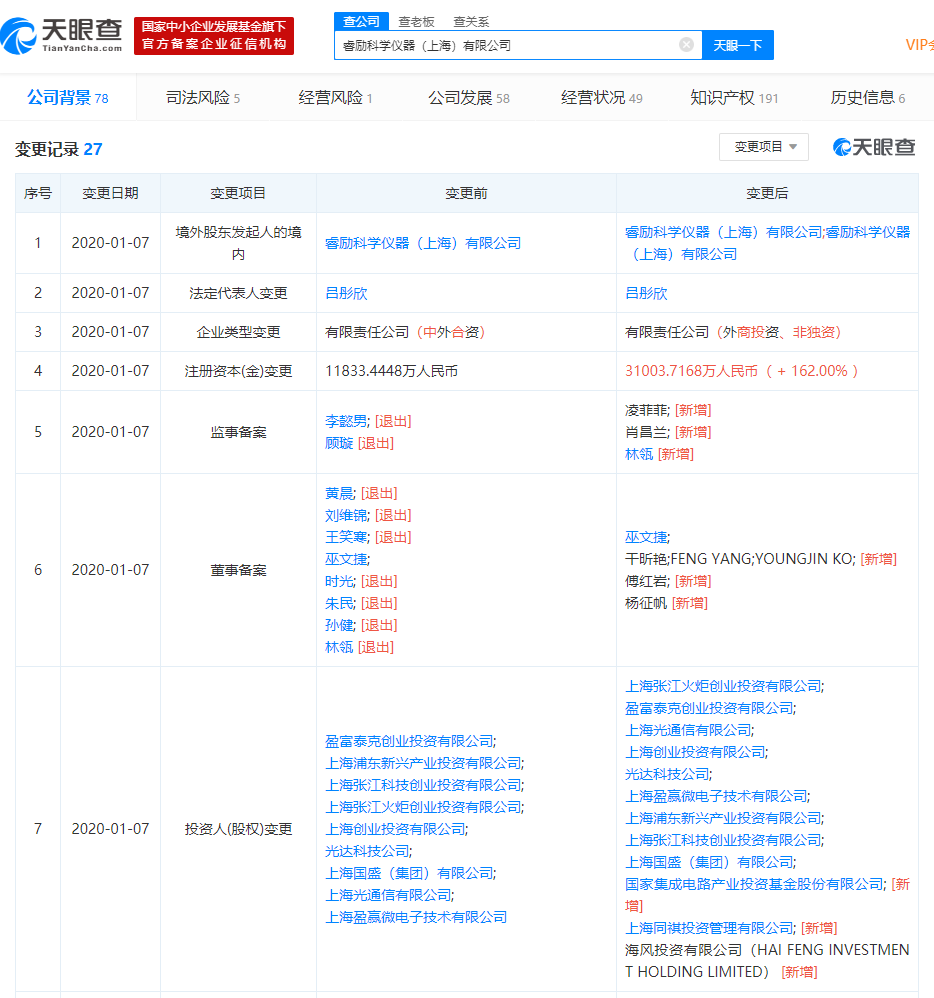Open the 变更项目 filter dropdown
The width and height of the screenshot is (934, 998).
(764, 147)
